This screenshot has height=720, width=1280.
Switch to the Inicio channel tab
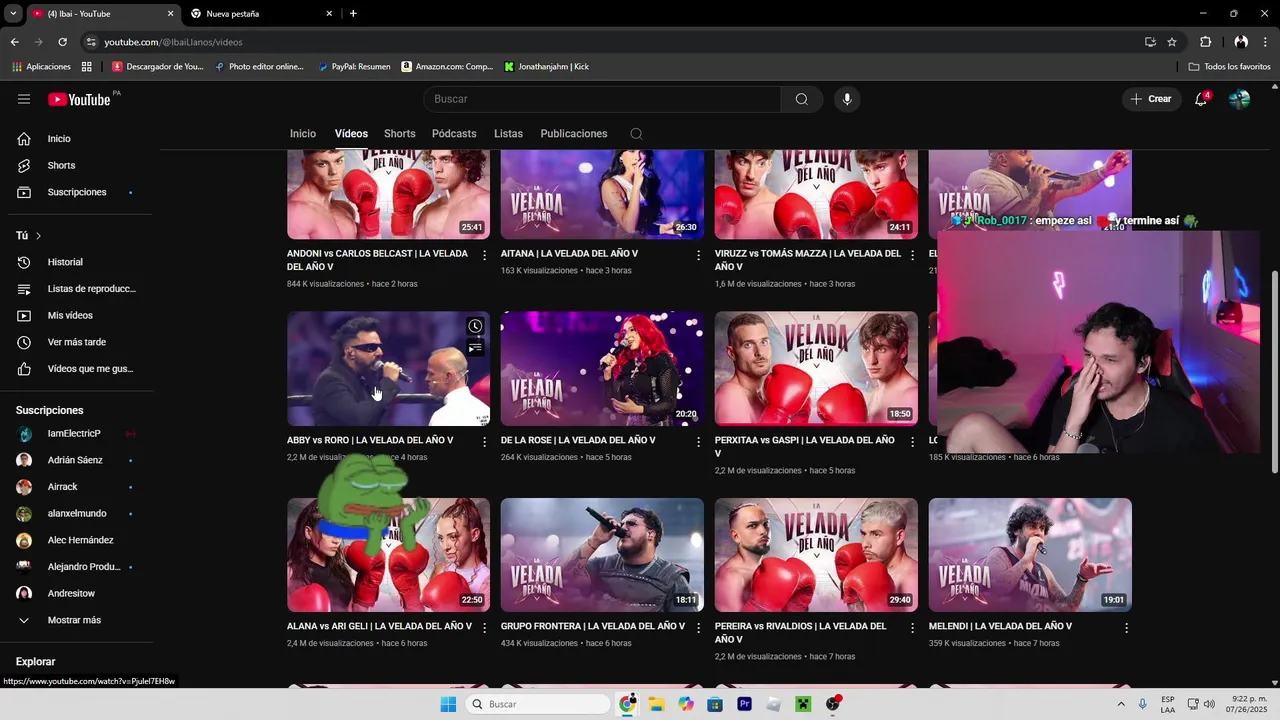(303, 134)
